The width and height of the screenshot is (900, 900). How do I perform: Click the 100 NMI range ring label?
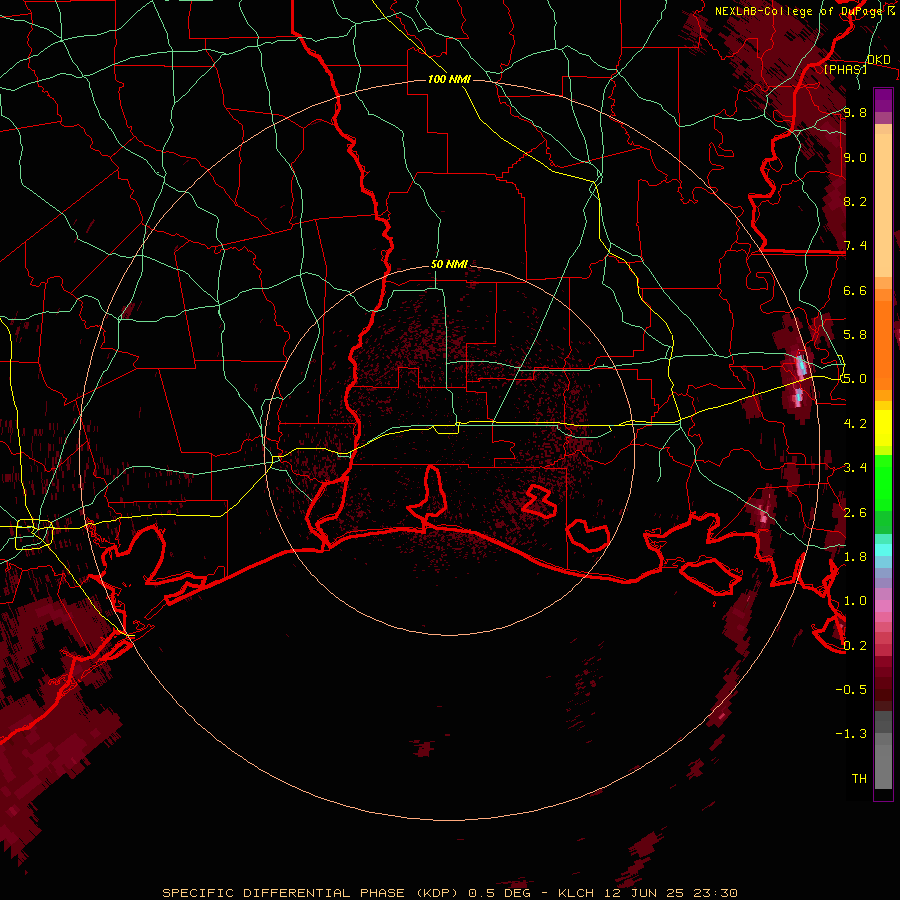449,79
